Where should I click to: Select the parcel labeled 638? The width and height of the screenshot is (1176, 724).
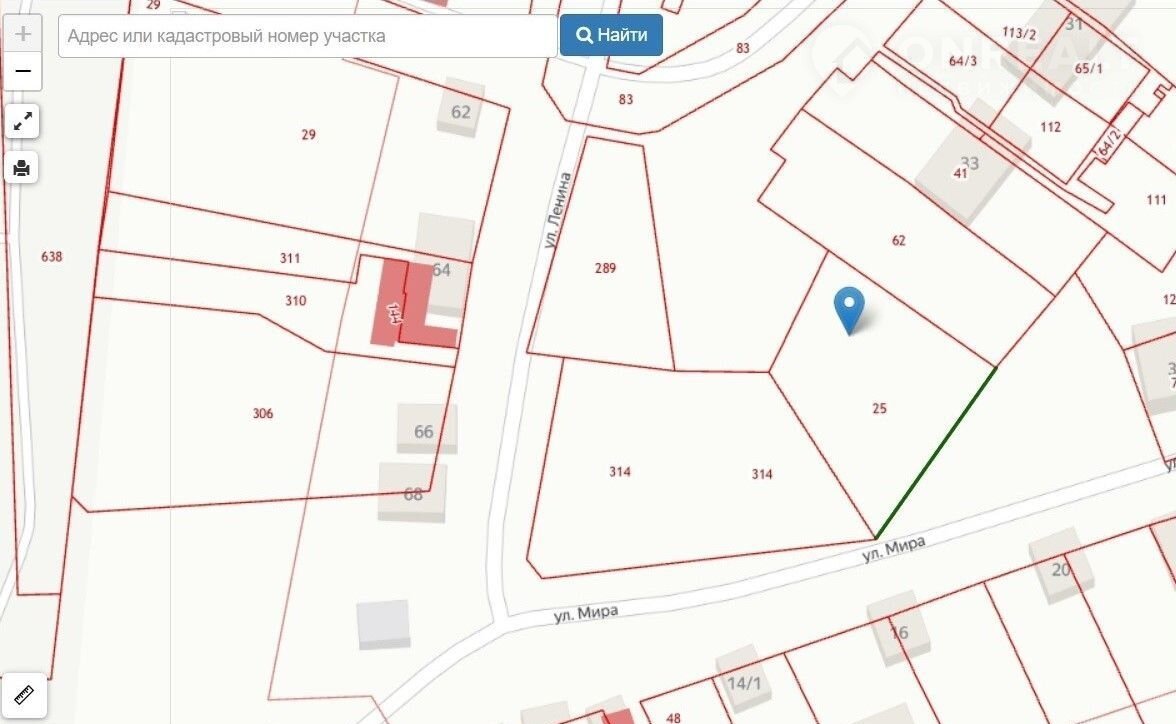pos(52,257)
